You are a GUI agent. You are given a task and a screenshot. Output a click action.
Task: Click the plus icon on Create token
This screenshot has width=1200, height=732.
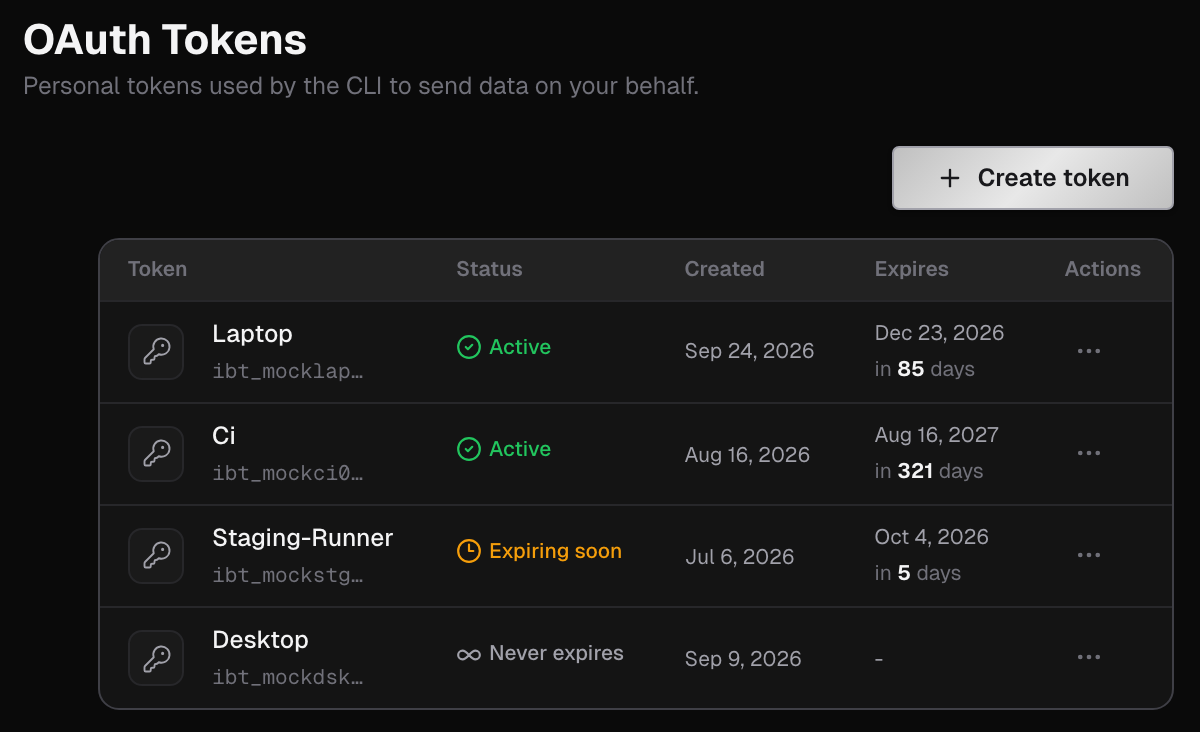(950, 178)
